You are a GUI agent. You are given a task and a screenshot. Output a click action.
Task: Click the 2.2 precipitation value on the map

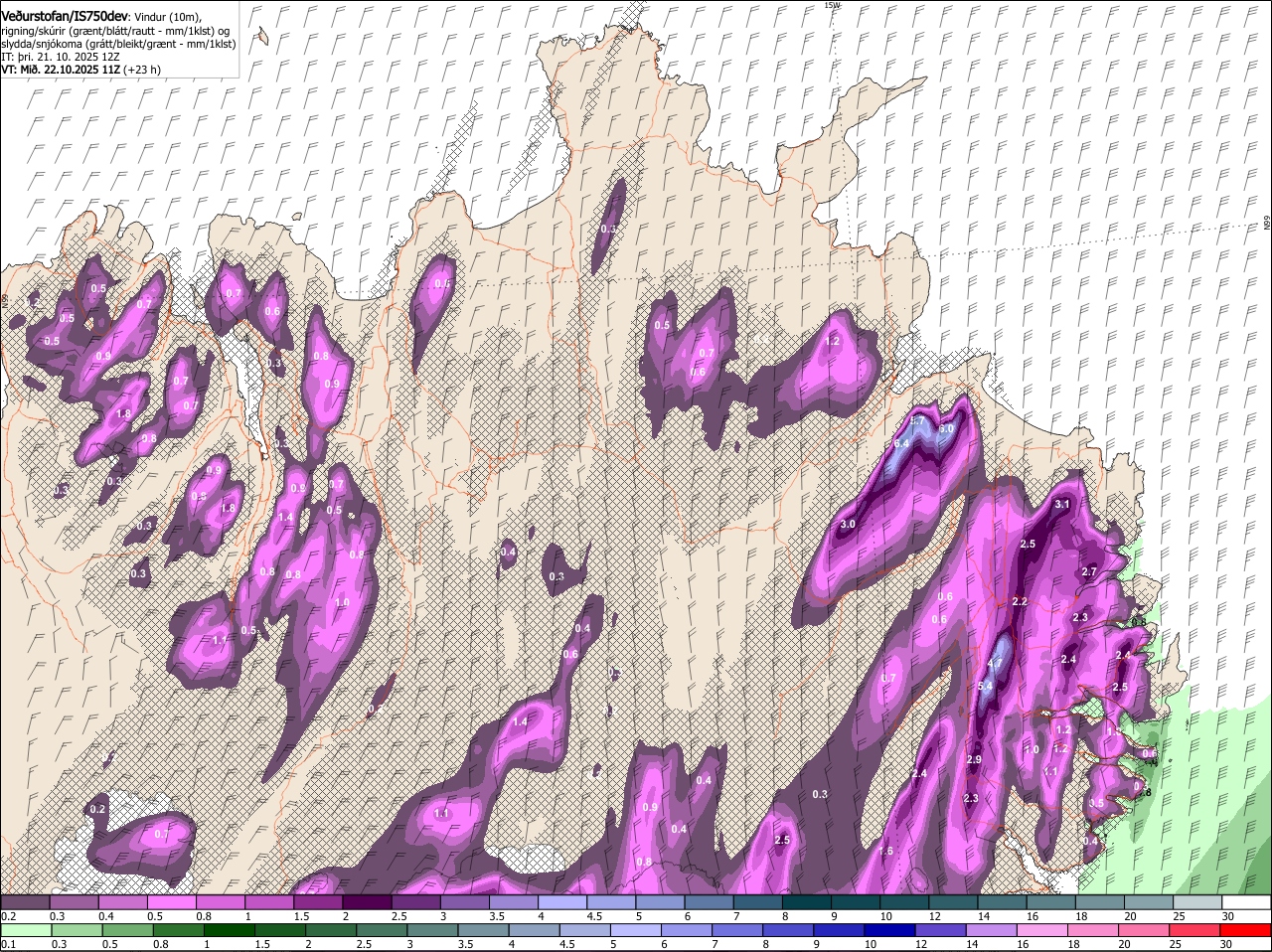[1019, 602]
